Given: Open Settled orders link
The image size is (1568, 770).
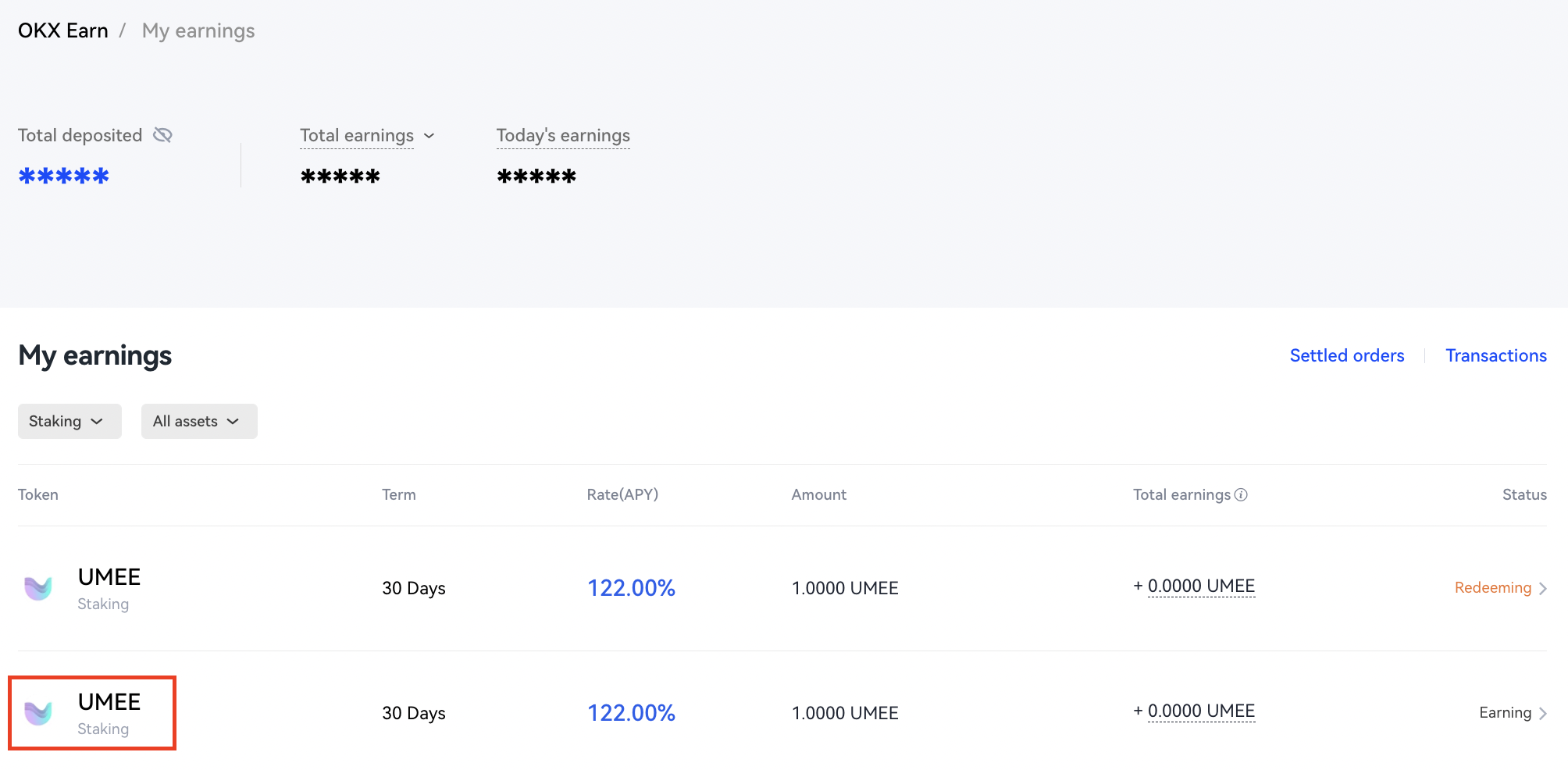Looking at the screenshot, I should [x=1347, y=355].
